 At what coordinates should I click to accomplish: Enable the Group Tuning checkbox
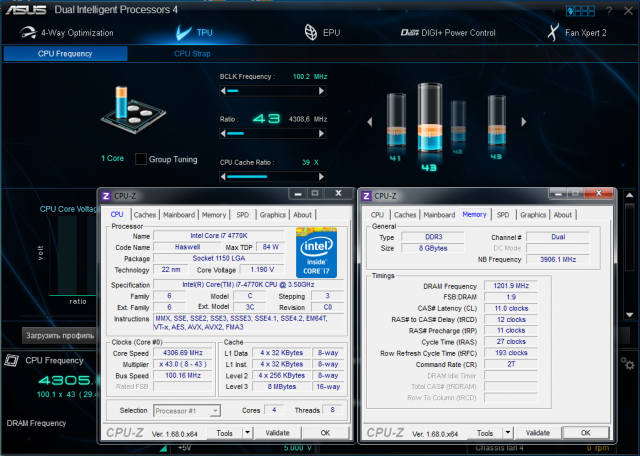pyautogui.click(x=141, y=159)
